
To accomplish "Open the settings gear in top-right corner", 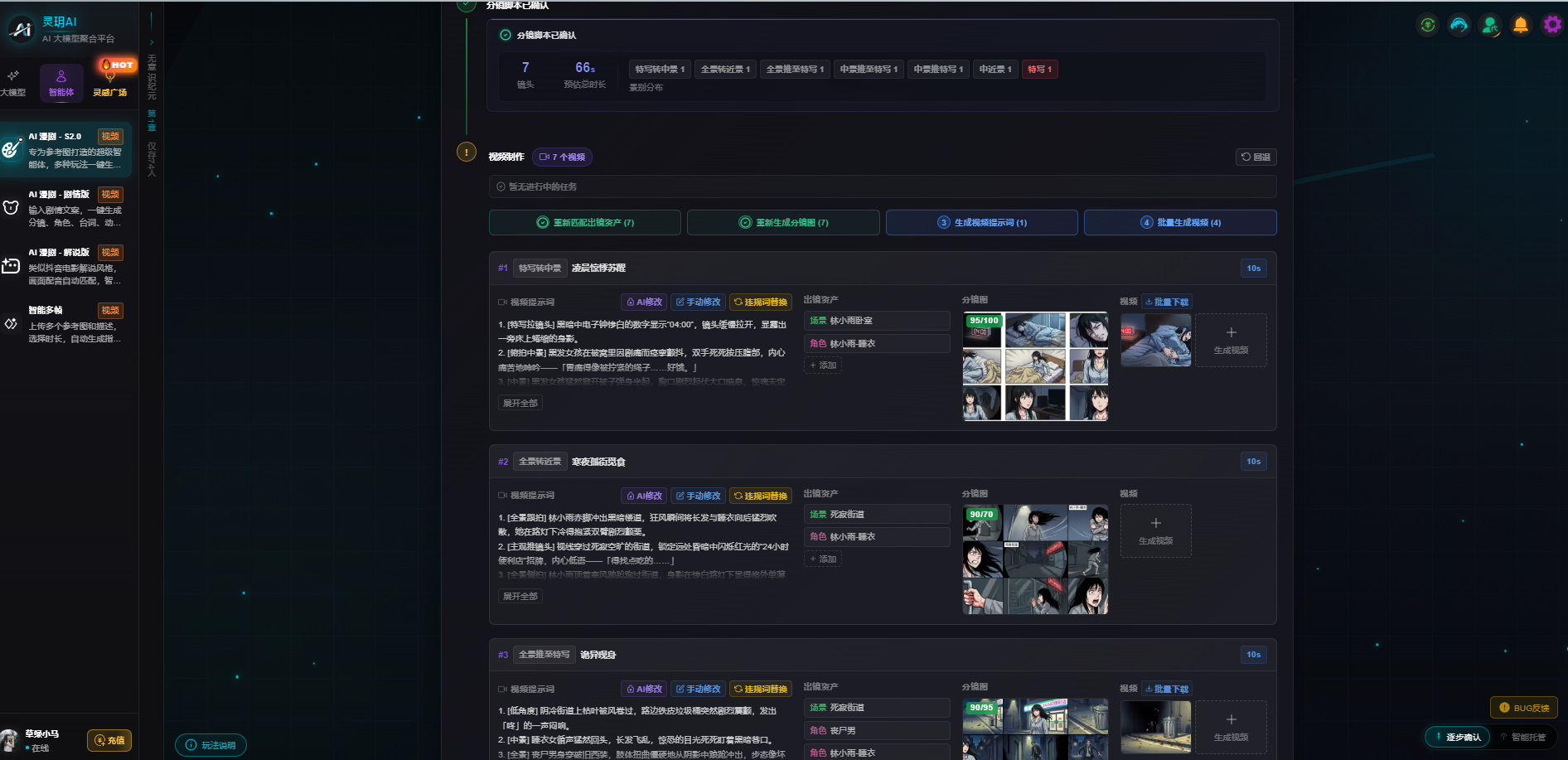I will tap(1551, 24).
